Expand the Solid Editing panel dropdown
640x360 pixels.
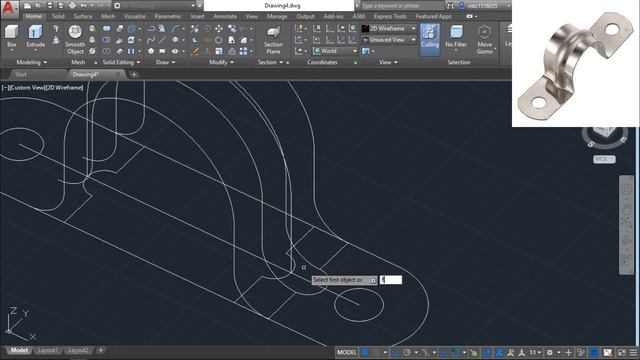click(121, 62)
